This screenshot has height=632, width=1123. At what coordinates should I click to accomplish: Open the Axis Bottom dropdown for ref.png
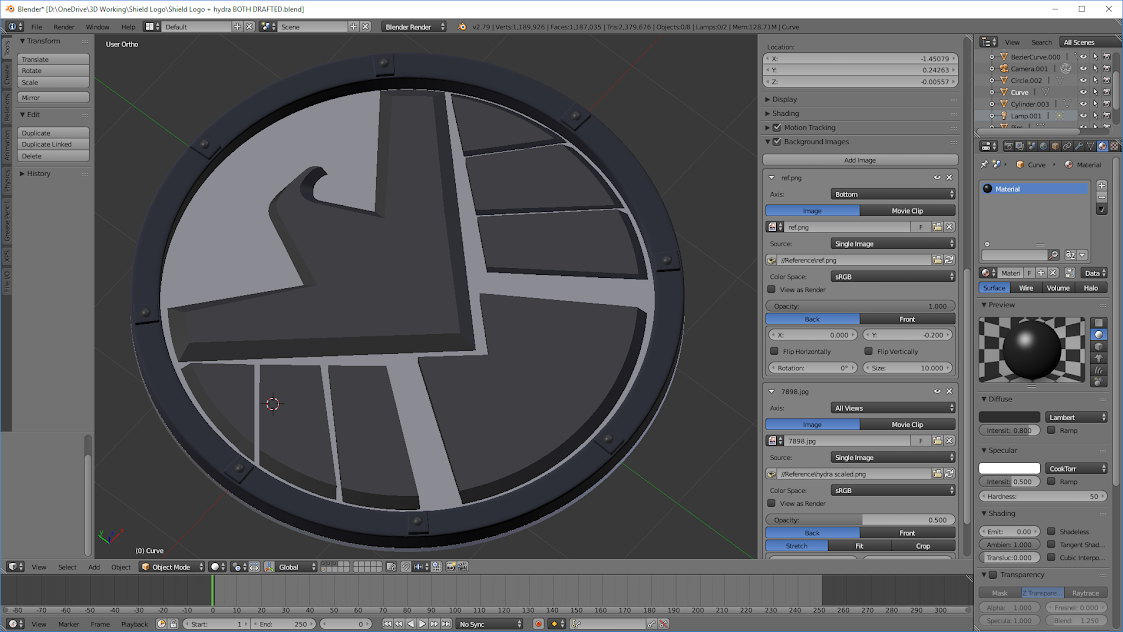click(x=893, y=194)
